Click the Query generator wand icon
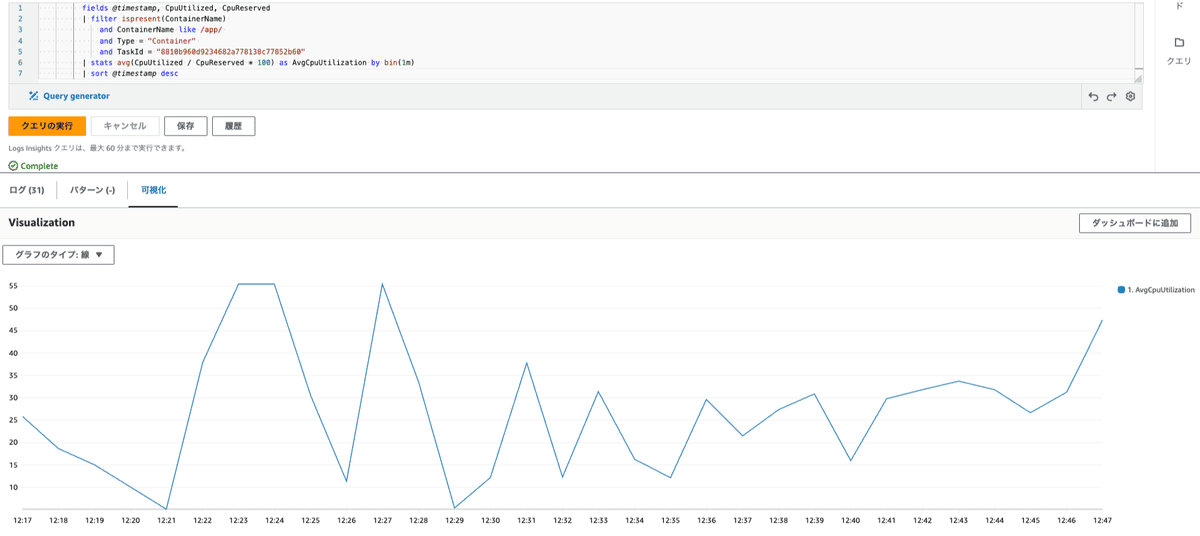The image size is (1200, 536). 33,96
